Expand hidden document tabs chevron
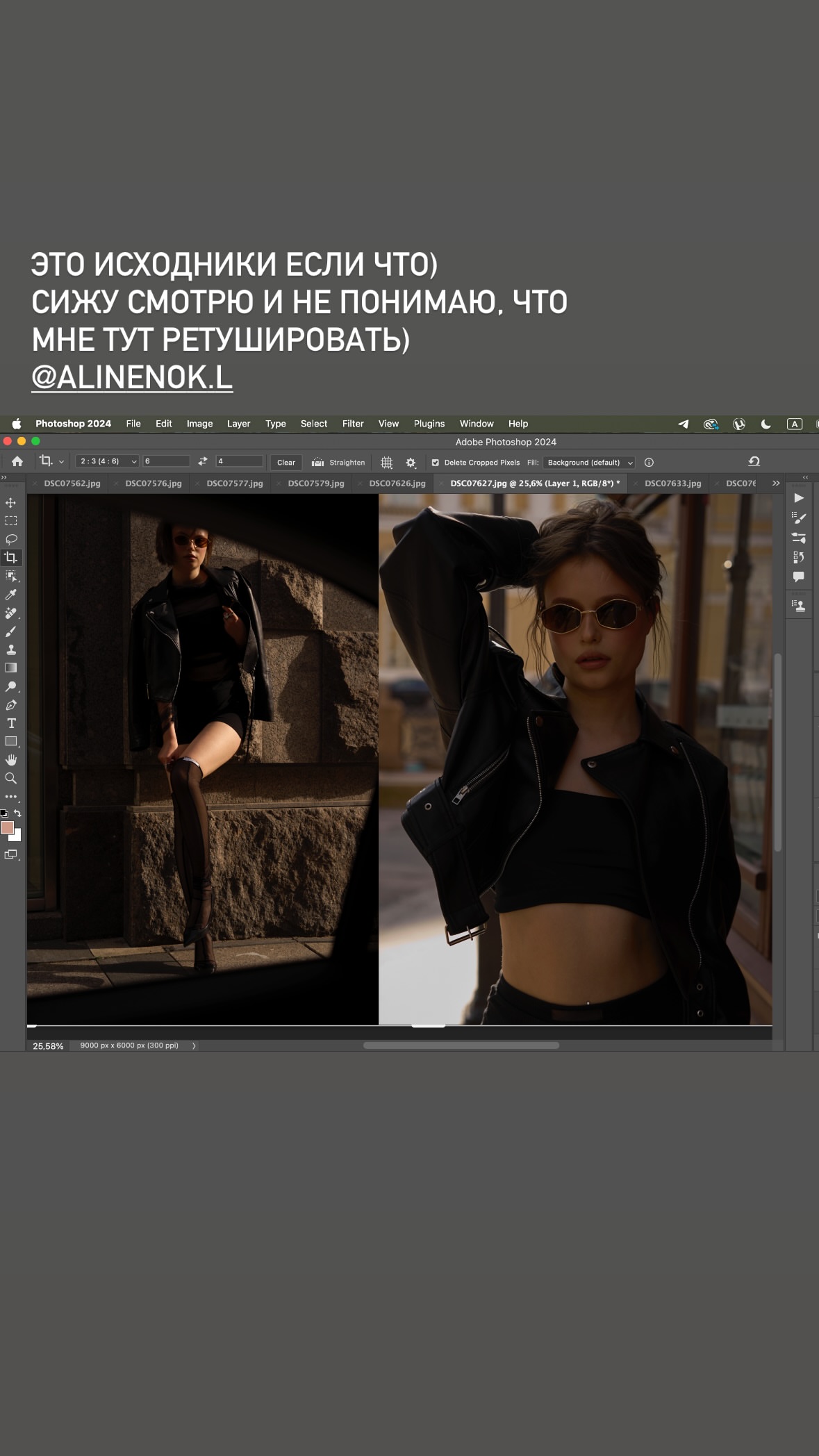Viewport: 819px width, 1456px height. 776,483
